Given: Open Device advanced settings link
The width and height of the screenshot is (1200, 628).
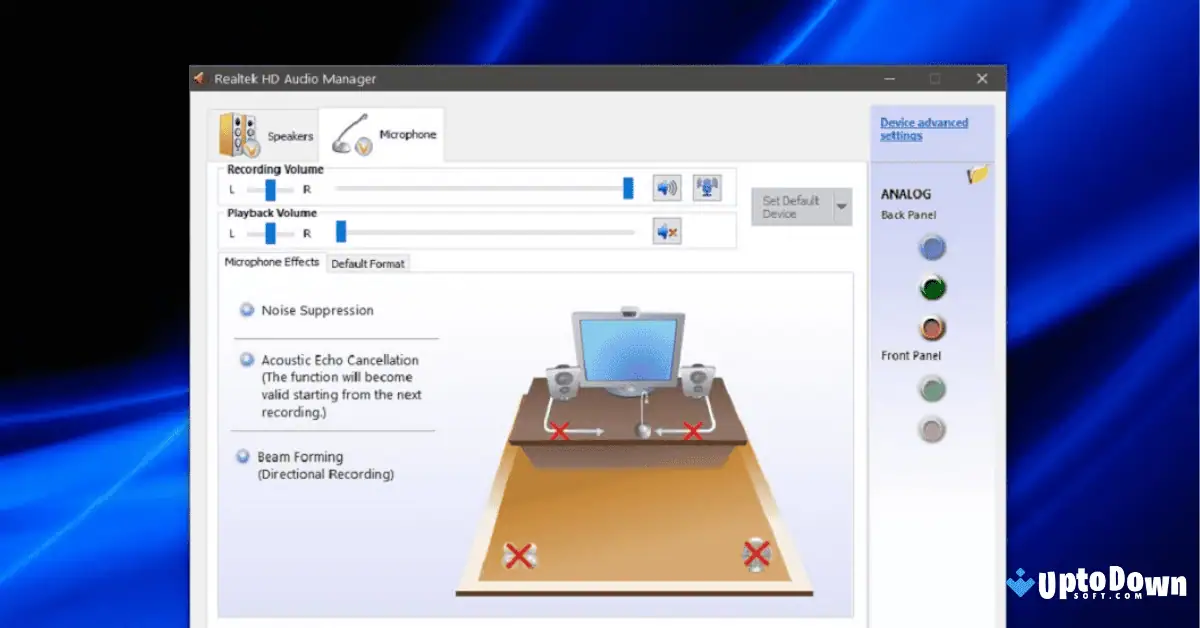Looking at the screenshot, I should [x=921, y=128].
